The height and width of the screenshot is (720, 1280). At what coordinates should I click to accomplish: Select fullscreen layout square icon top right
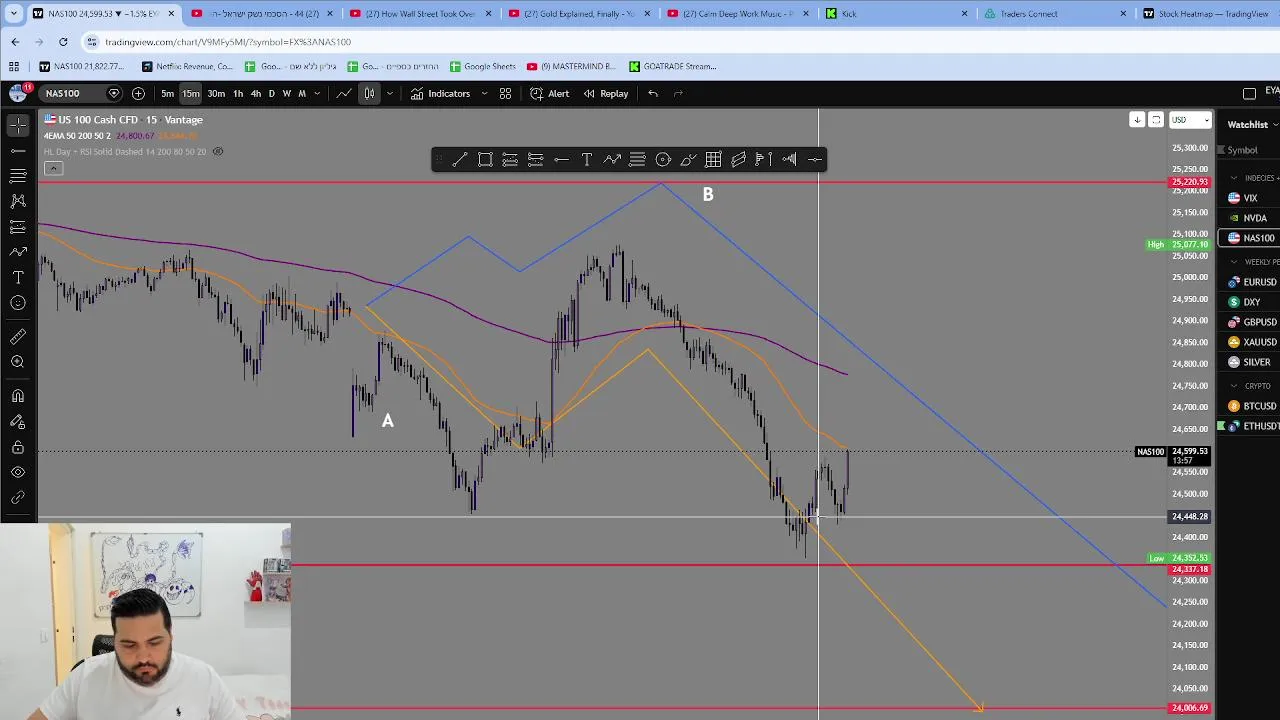coord(1249,93)
